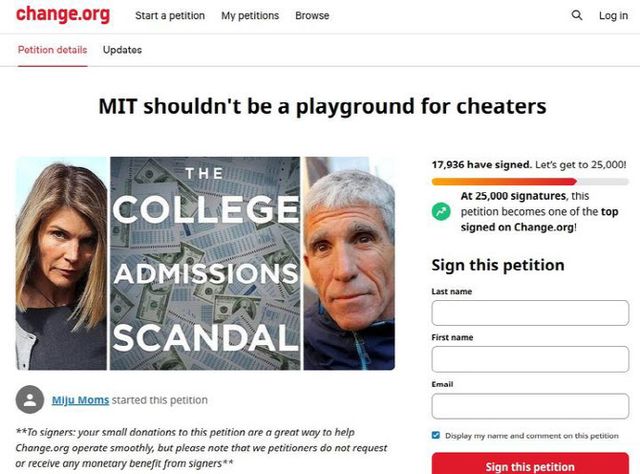Focus the Last name field
The height and width of the screenshot is (474, 640).
[x=530, y=313]
